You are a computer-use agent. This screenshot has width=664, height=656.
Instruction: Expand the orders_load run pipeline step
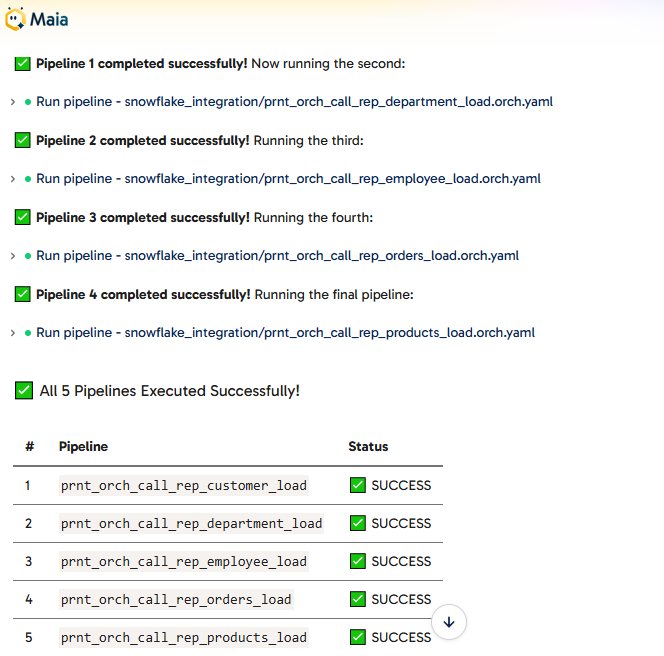point(13,256)
